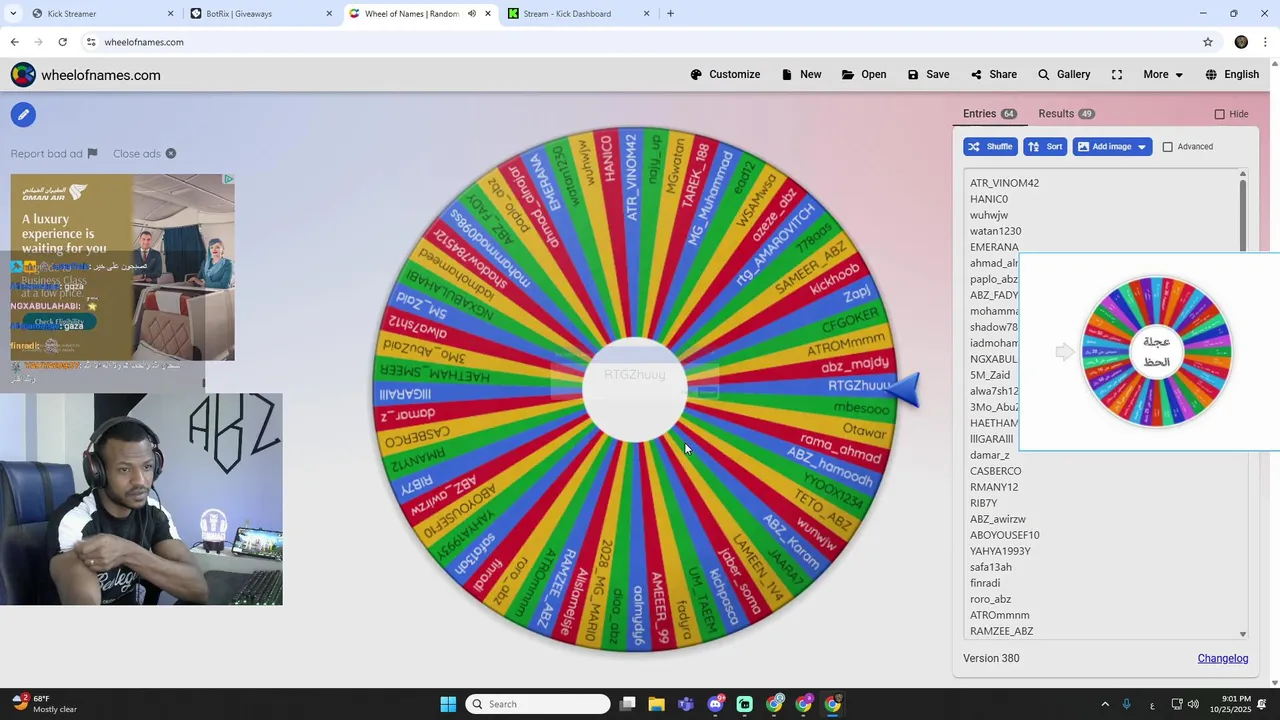Image resolution: width=1280 pixels, height=720 pixels.
Task: Select the Entries tab
Action: pos(990,114)
